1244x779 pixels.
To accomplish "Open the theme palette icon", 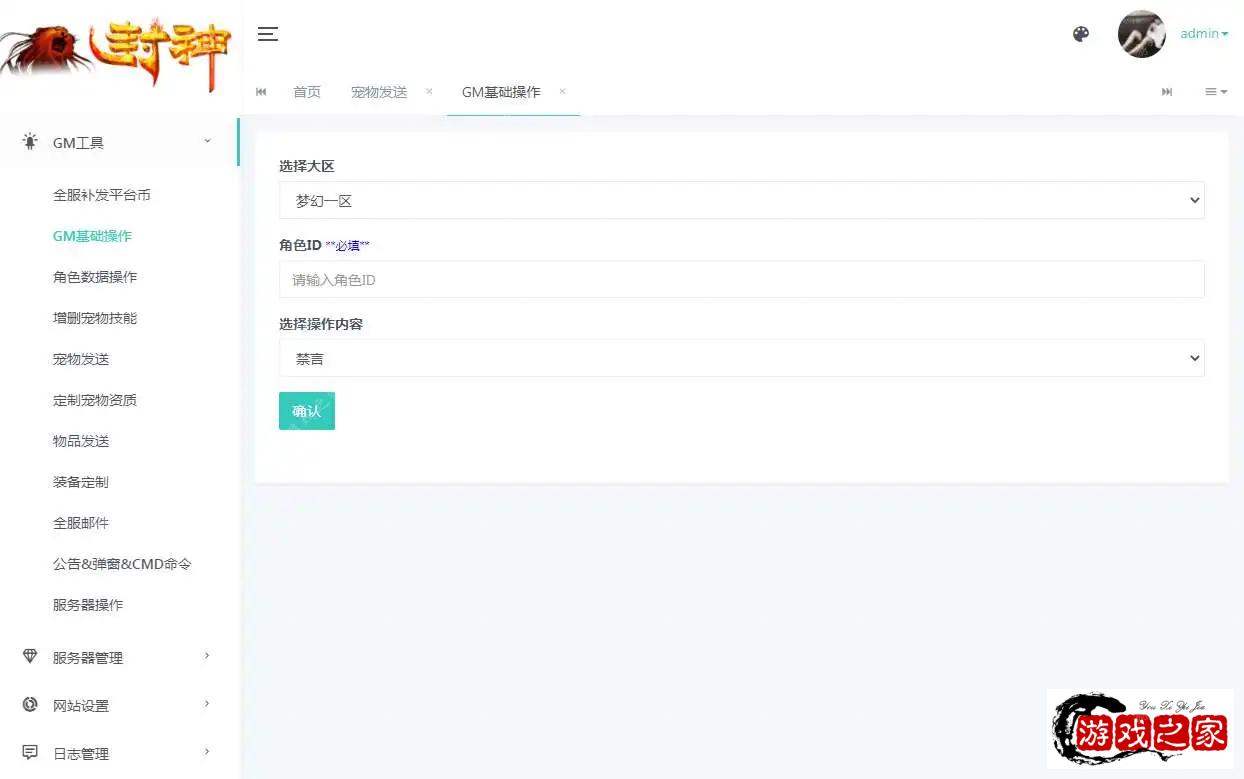I will click(x=1081, y=34).
